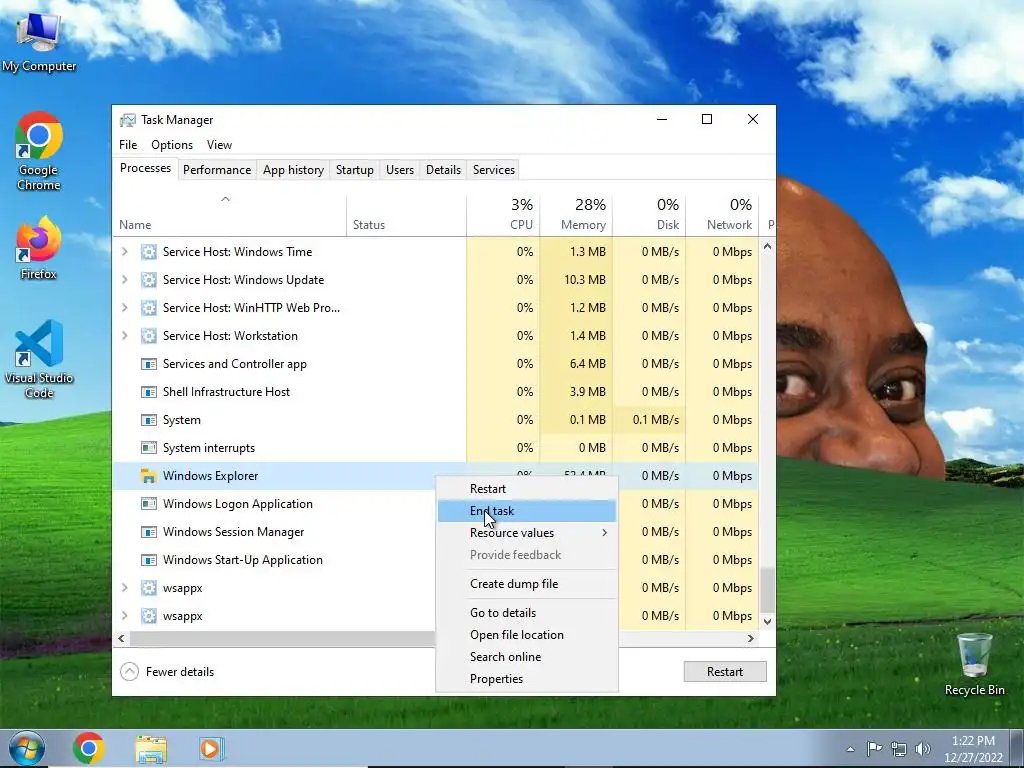Open the media player taskbar icon

coord(212,748)
